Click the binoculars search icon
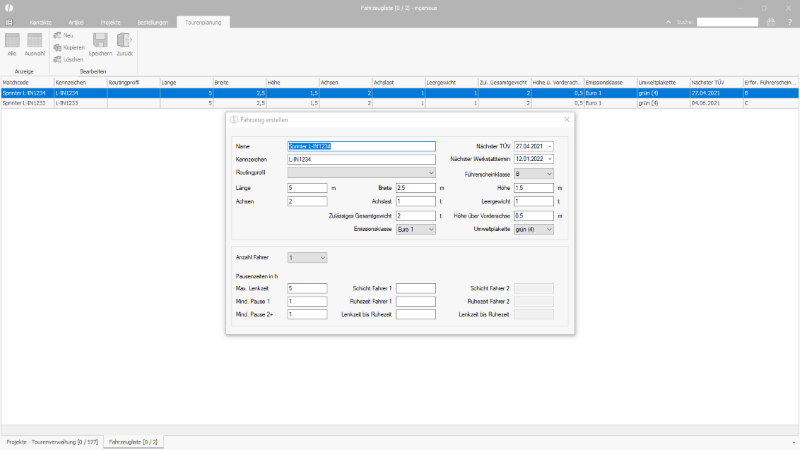The image size is (800, 450). pos(770,22)
